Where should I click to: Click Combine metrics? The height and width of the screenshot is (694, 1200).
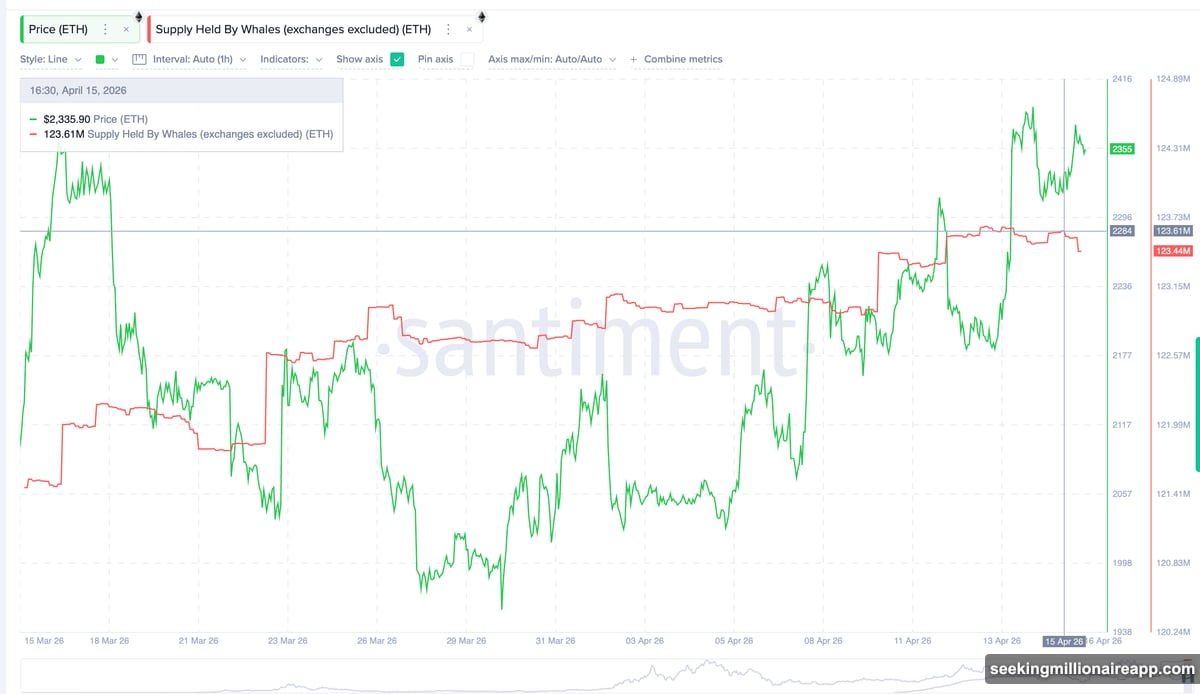coord(683,59)
